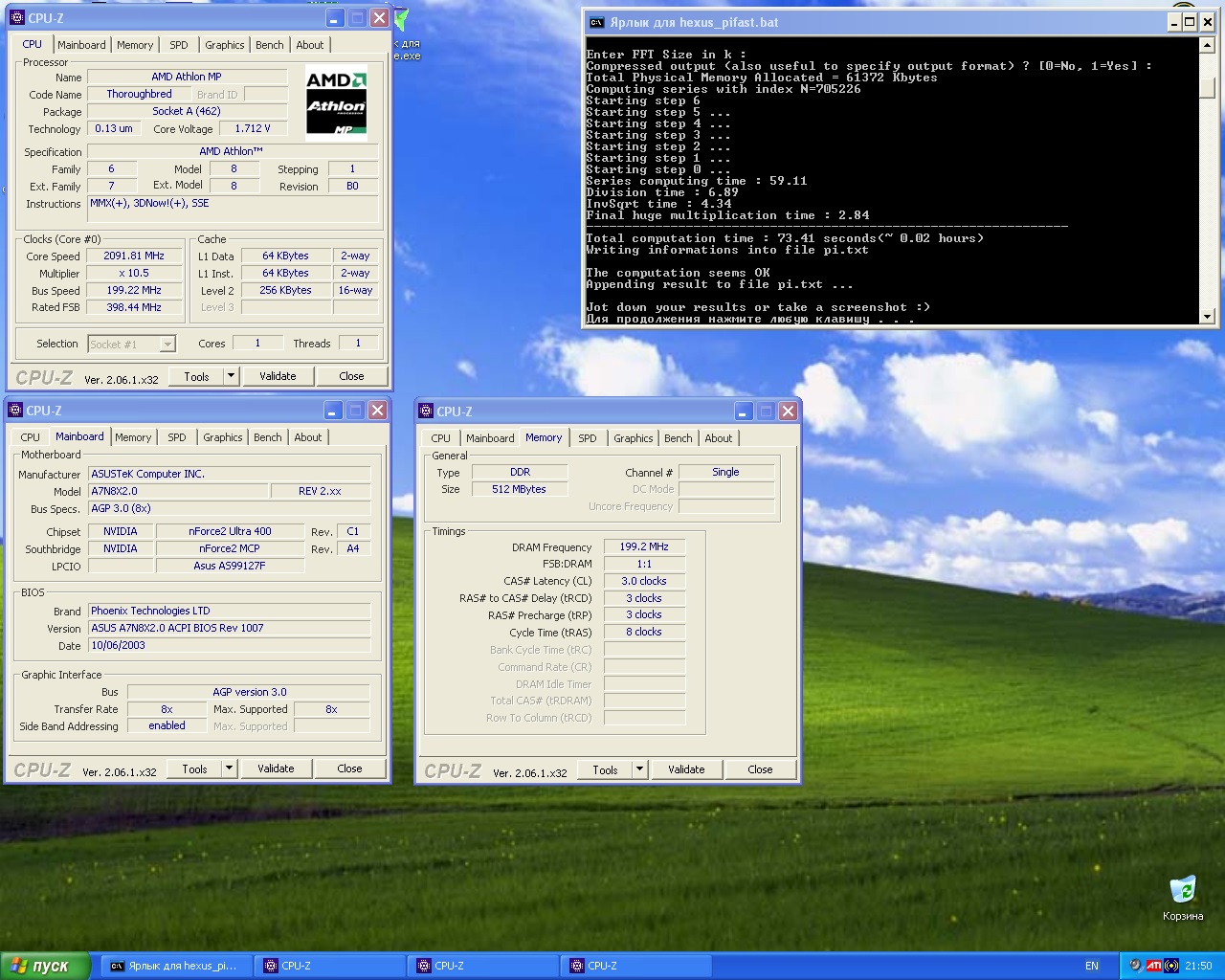
Task: Click the motherboard model A7N8X2.0 field
Action: 178,491
